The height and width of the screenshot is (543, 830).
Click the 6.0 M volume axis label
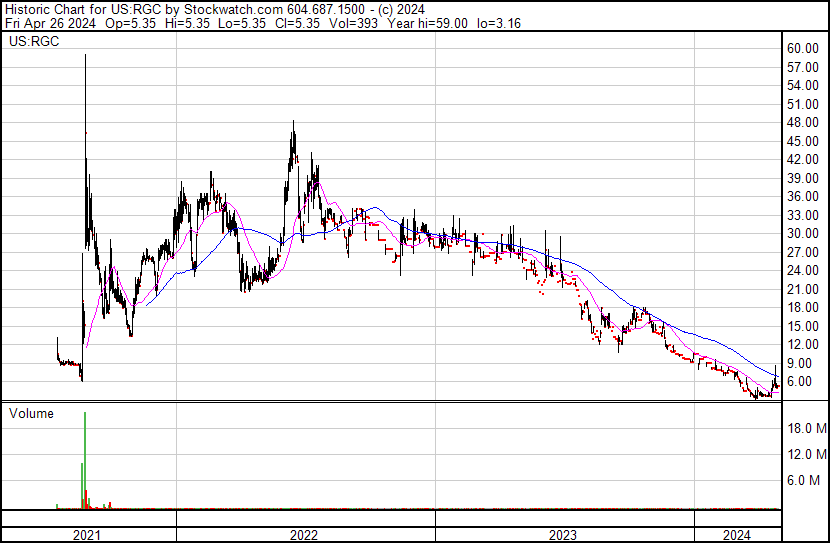[804, 480]
